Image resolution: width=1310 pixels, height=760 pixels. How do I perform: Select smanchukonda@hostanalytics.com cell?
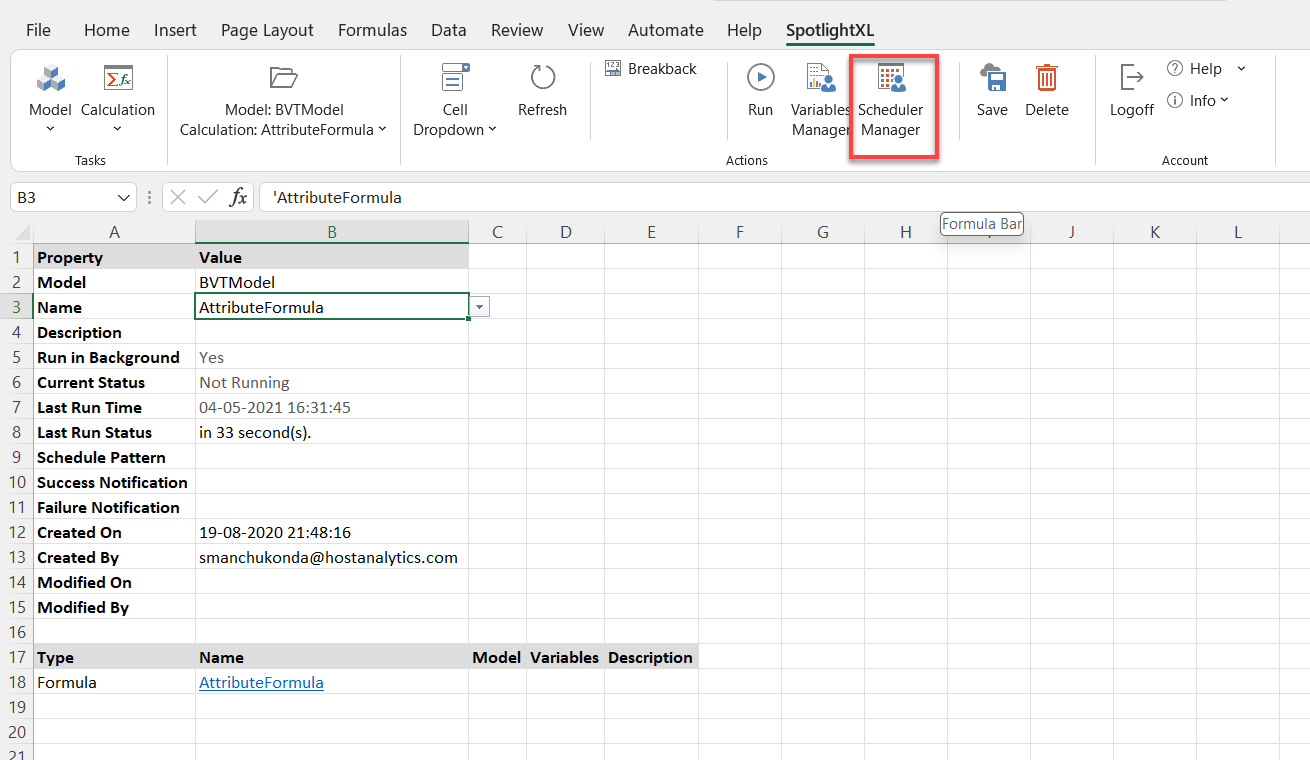(x=332, y=558)
